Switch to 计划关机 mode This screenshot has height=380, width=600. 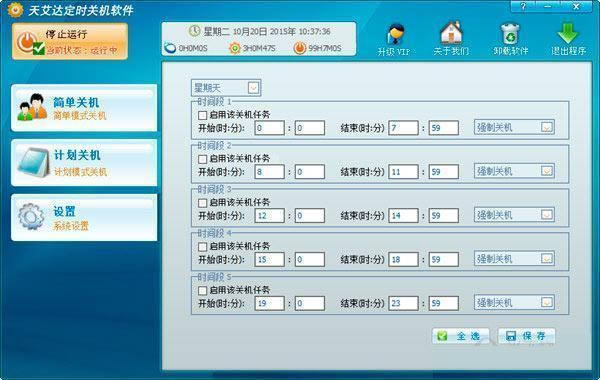[84, 163]
